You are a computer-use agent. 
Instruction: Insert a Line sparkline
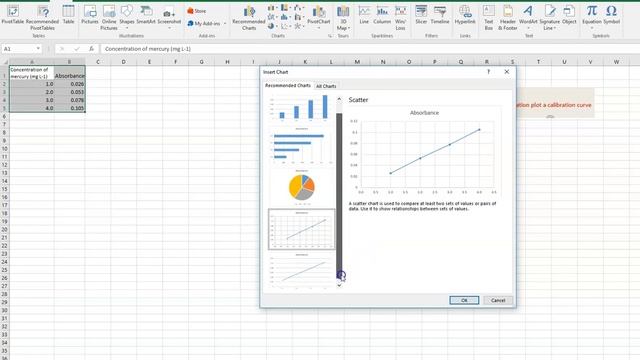[x=364, y=15]
